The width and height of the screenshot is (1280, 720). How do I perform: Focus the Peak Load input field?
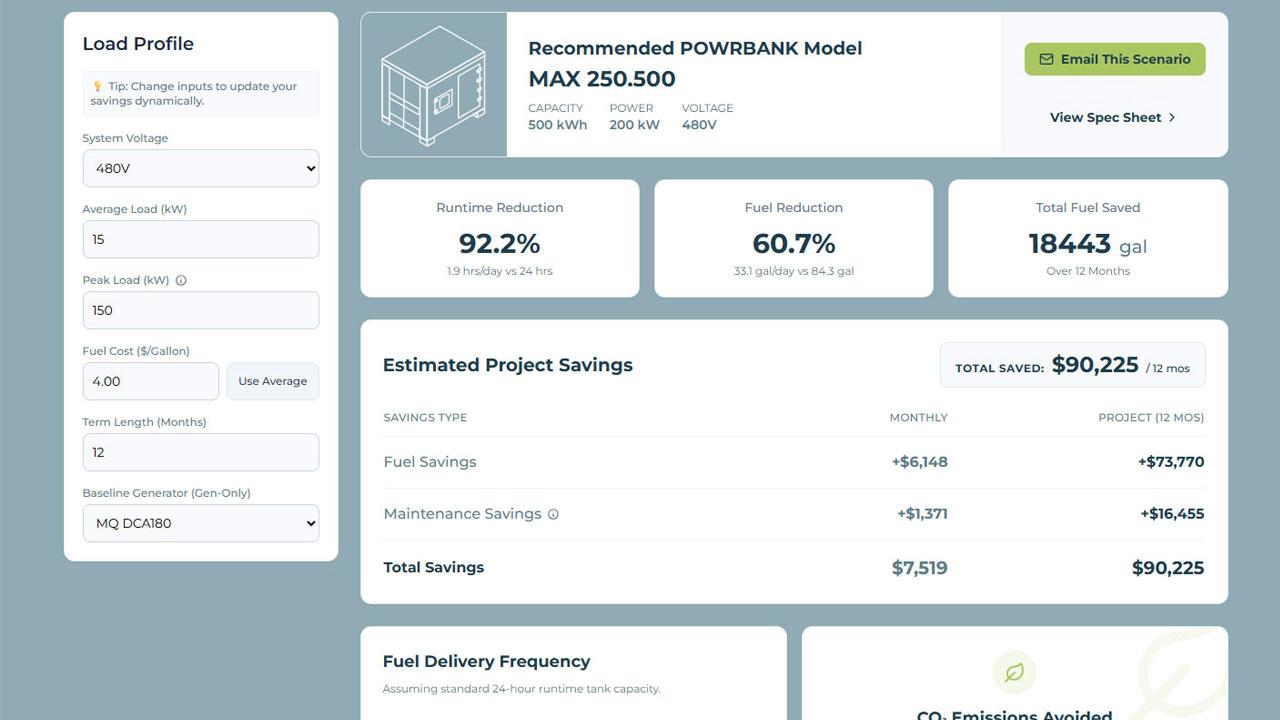201,310
